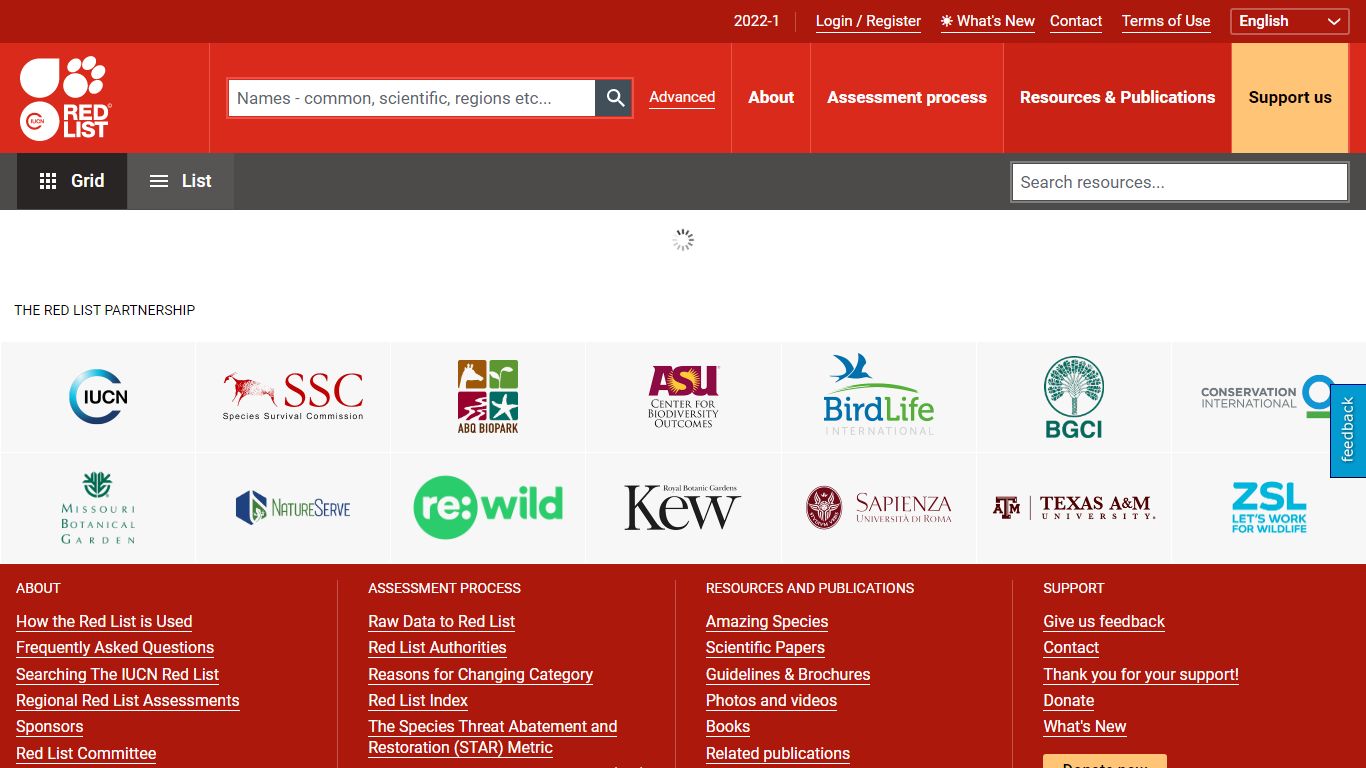The image size is (1366, 768).
Task: Open the ASU Center for Biodiversity Outcomes logo
Action: 683,397
